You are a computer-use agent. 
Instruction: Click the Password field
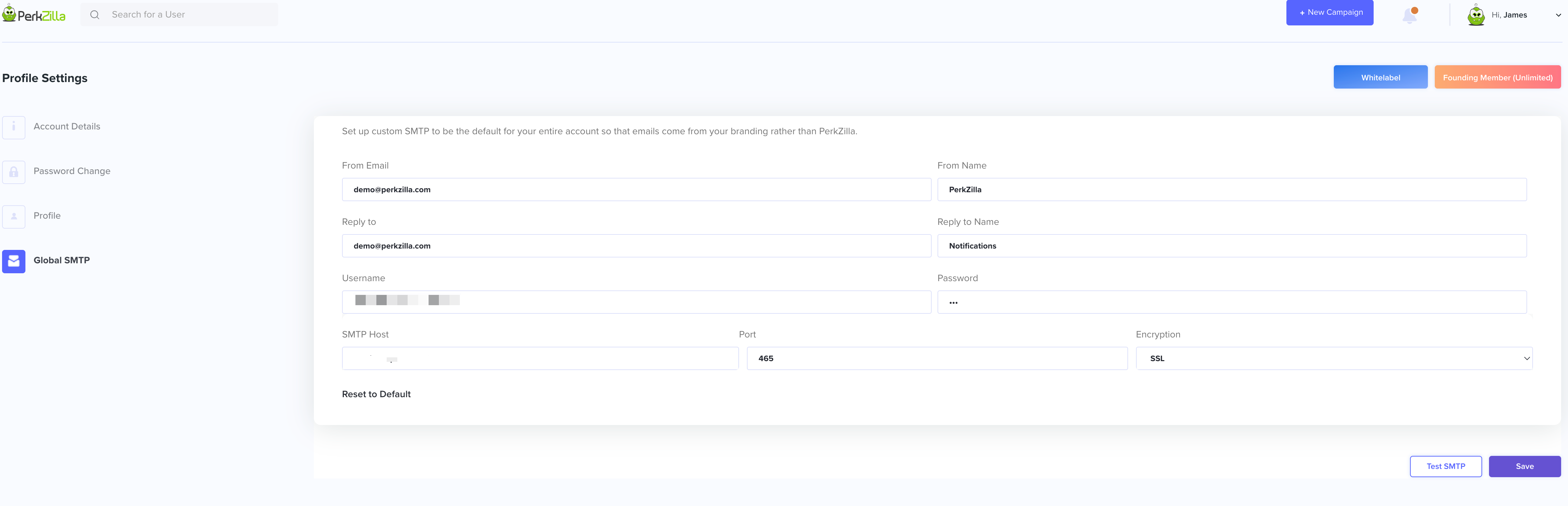pos(1232,302)
